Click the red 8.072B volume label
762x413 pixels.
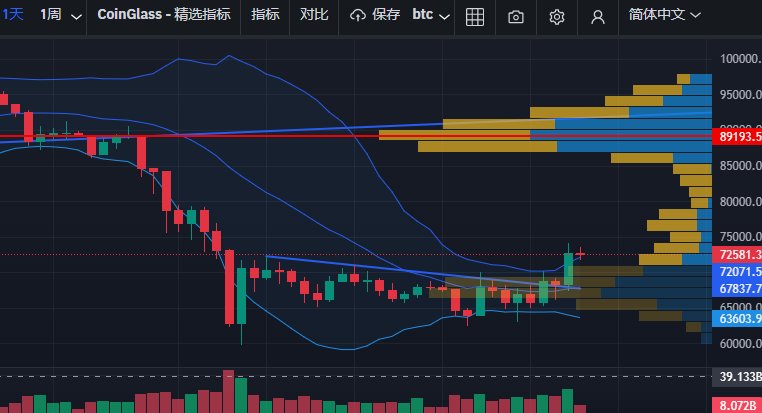tap(737, 405)
